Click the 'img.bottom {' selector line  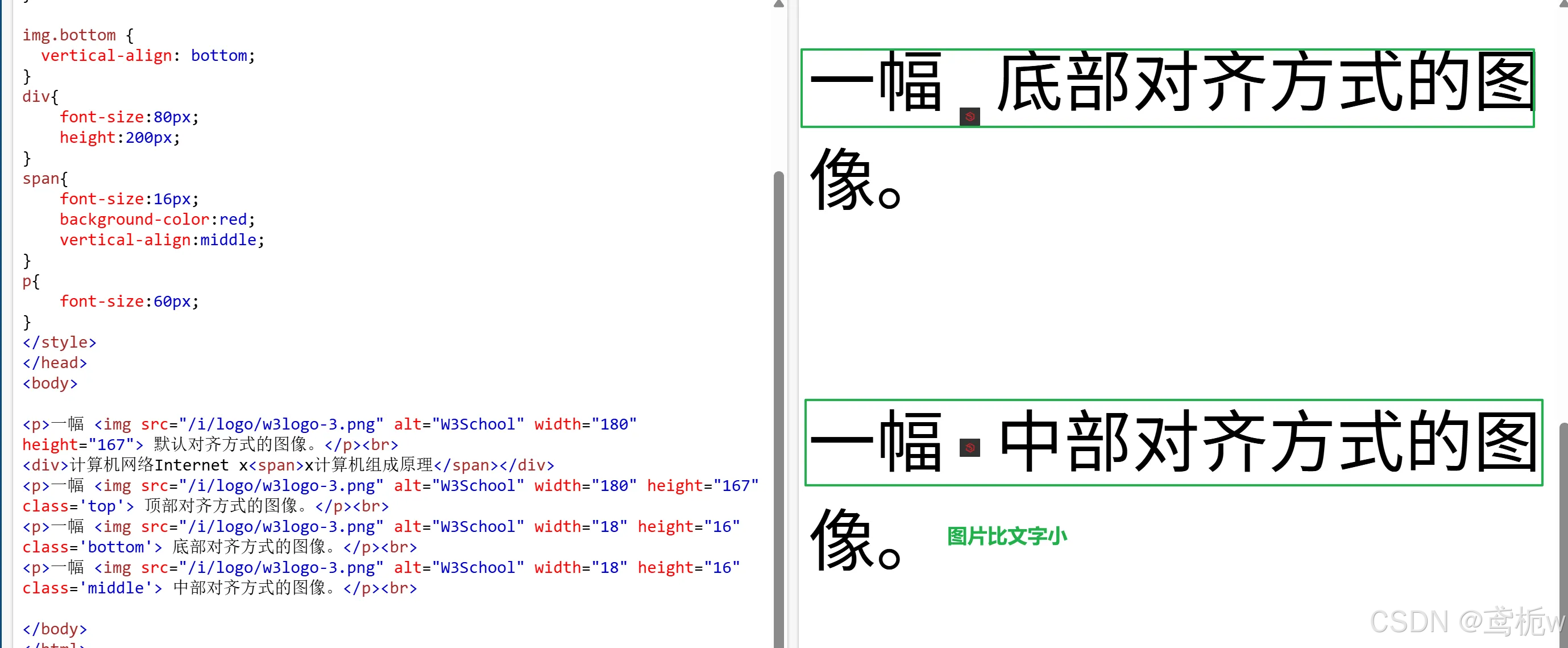[x=78, y=35]
